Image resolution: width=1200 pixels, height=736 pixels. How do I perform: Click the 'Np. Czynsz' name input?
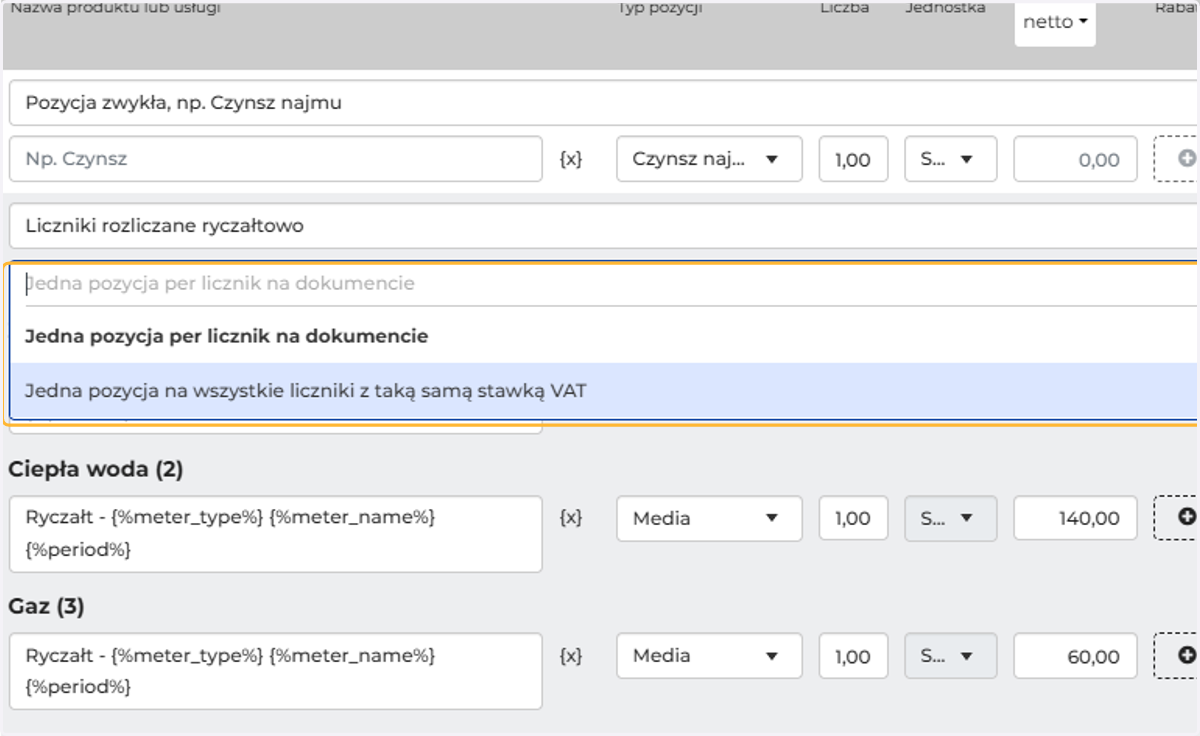276,159
